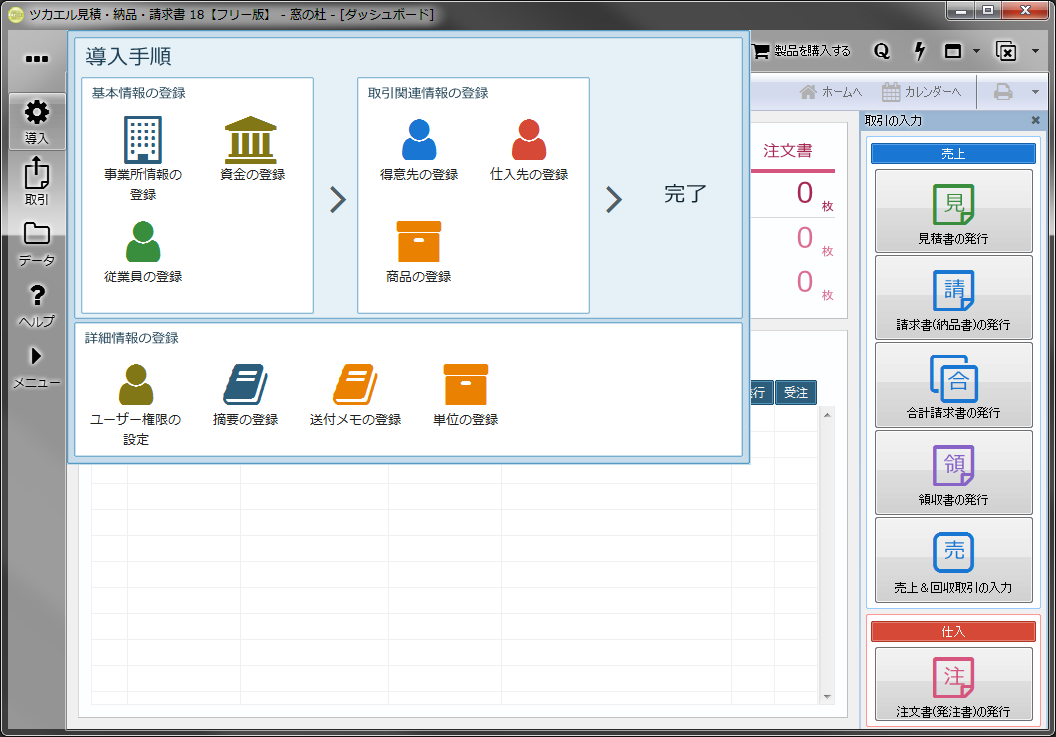Click 領収書の発行 button
This screenshot has height=737, width=1056.
tap(953, 472)
